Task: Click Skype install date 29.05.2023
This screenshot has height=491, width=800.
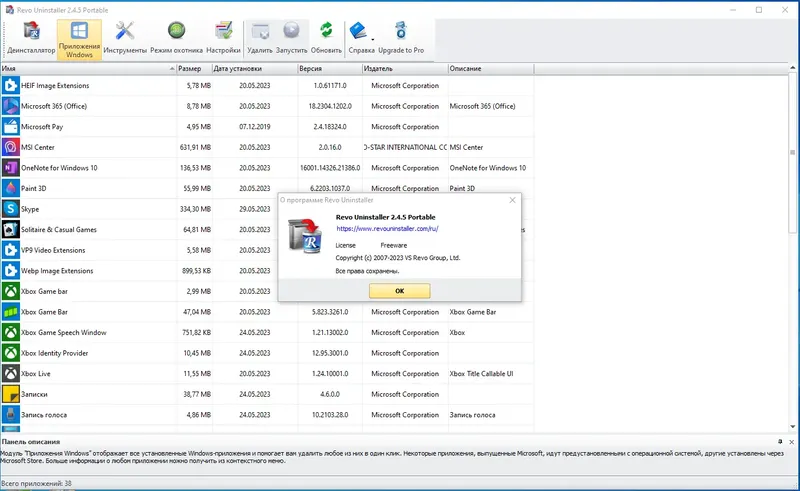Action: (255, 209)
